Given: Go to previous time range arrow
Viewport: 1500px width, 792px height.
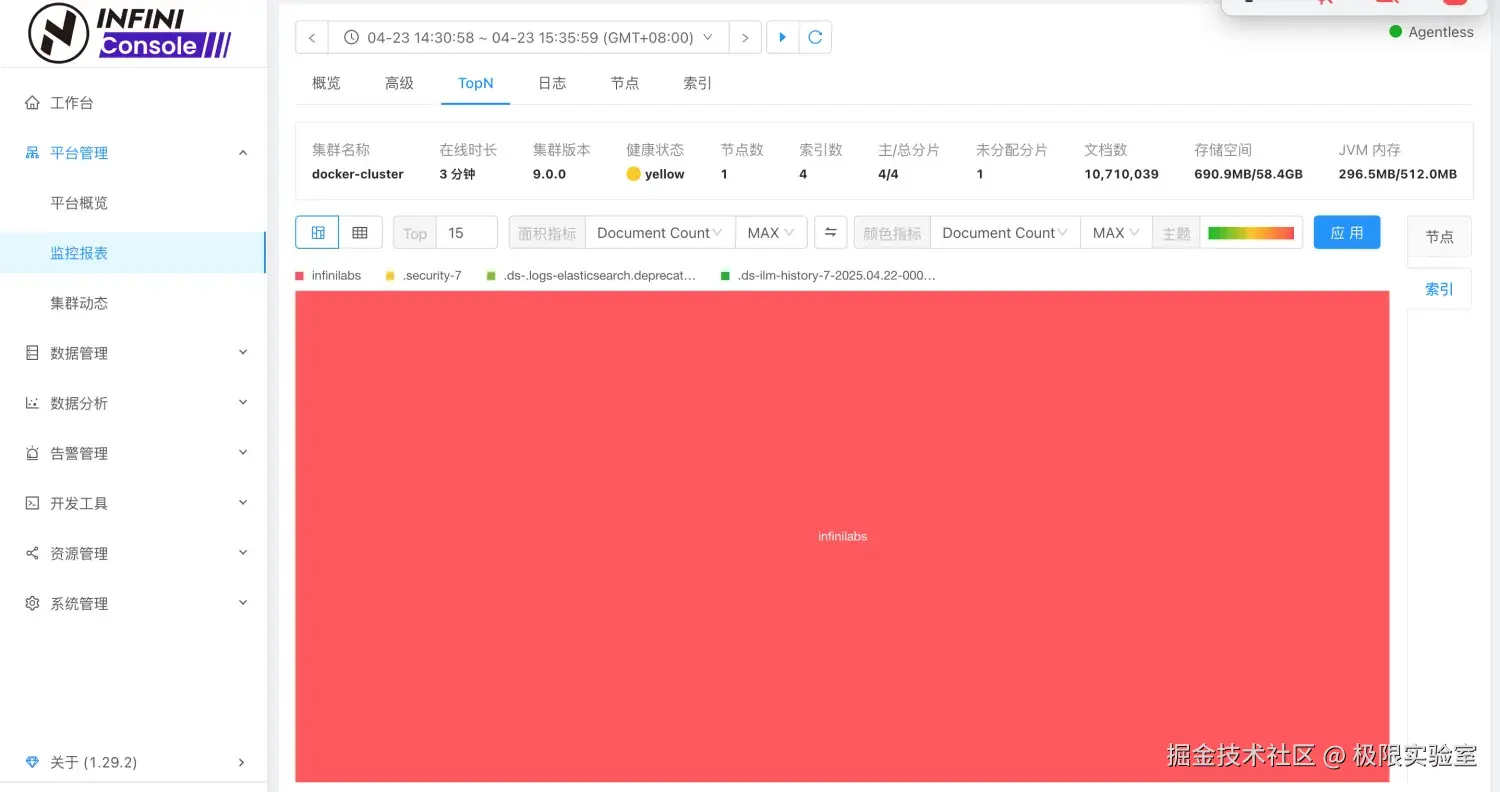Looking at the screenshot, I should pos(312,37).
